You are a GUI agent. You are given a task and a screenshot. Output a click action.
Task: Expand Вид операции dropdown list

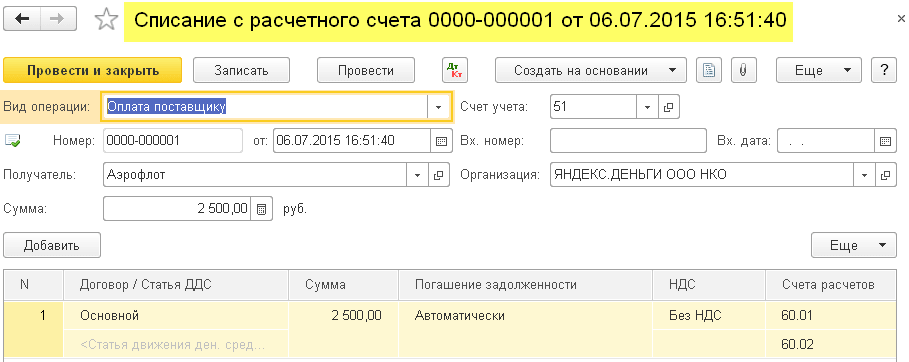[x=438, y=107]
